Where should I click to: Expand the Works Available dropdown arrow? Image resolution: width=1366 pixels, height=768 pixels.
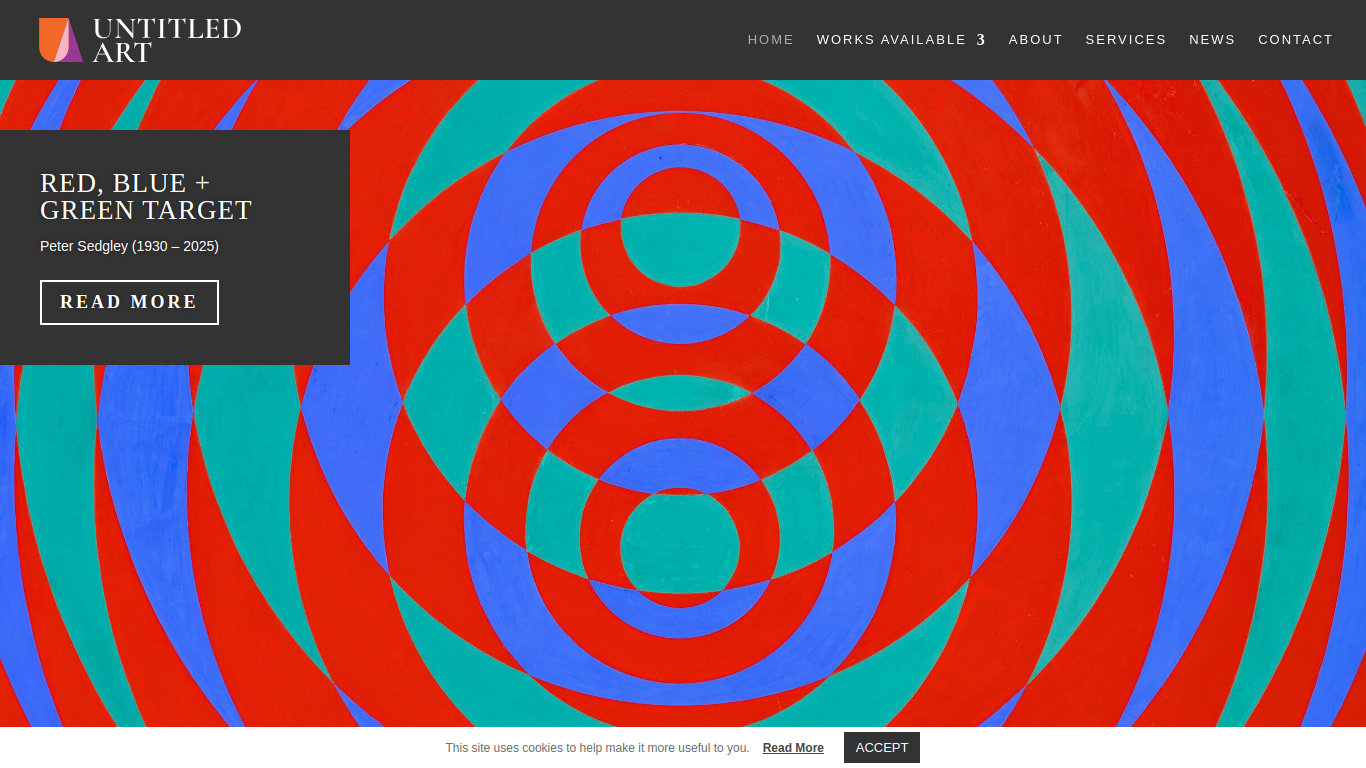click(x=981, y=40)
